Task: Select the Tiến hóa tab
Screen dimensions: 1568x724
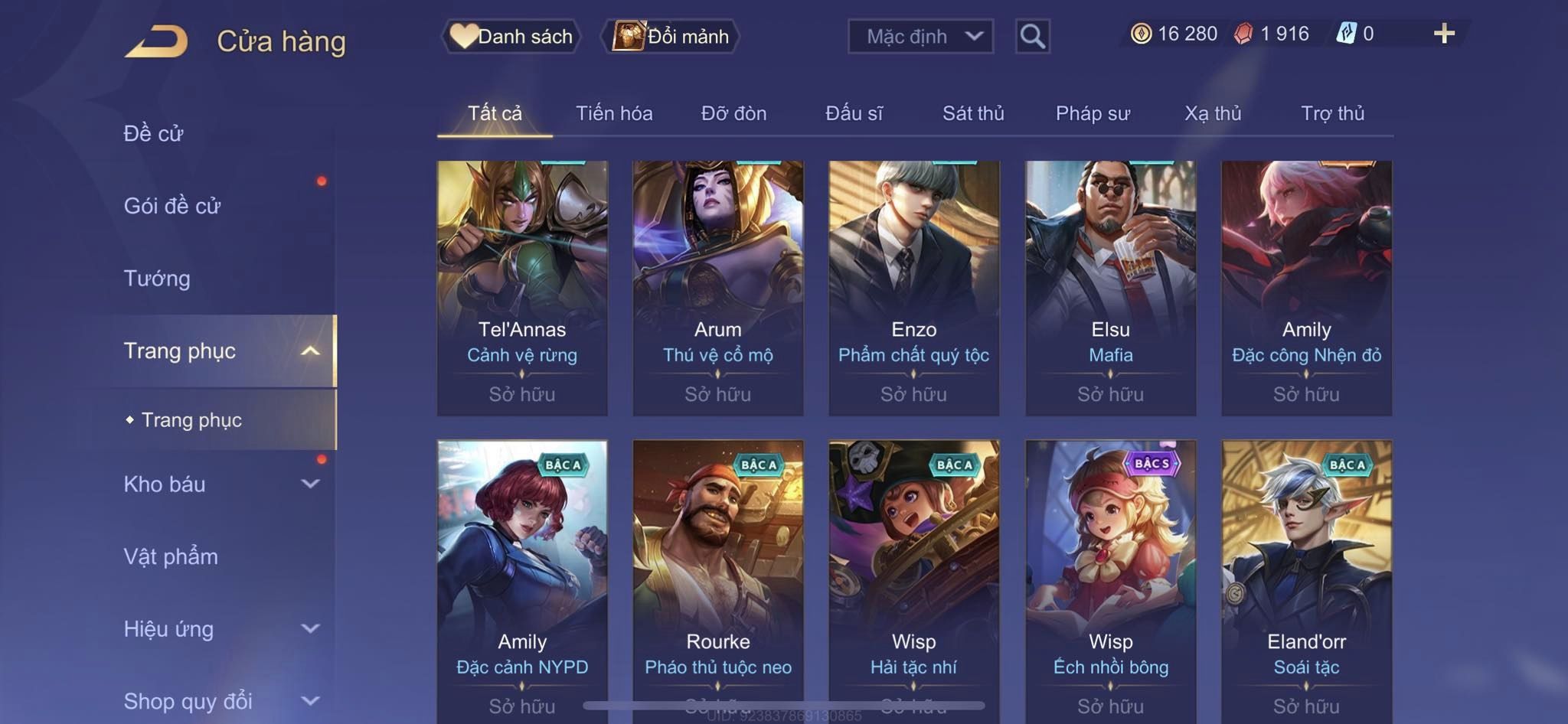Action: tap(614, 113)
